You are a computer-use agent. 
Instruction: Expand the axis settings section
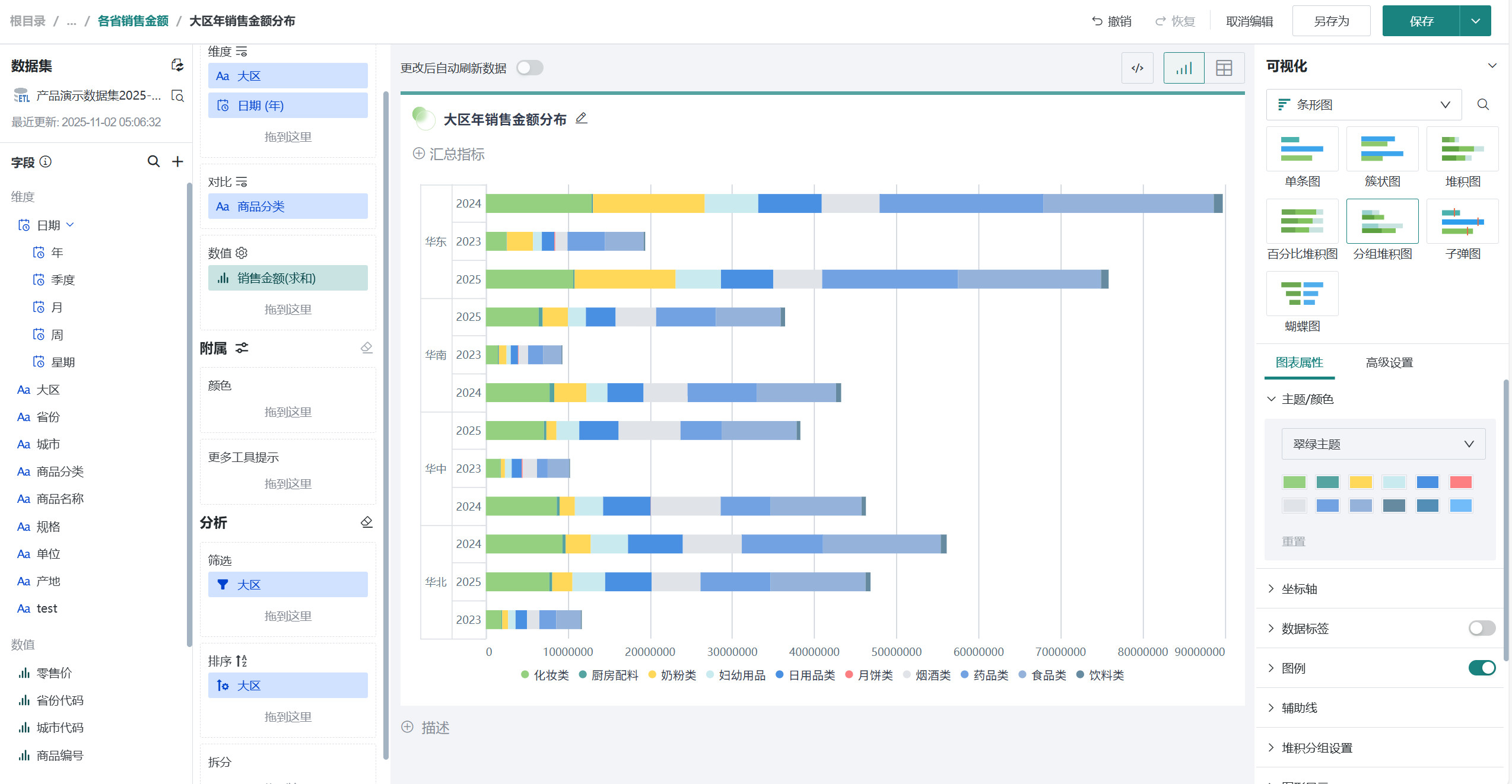pyautogui.click(x=1299, y=588)
